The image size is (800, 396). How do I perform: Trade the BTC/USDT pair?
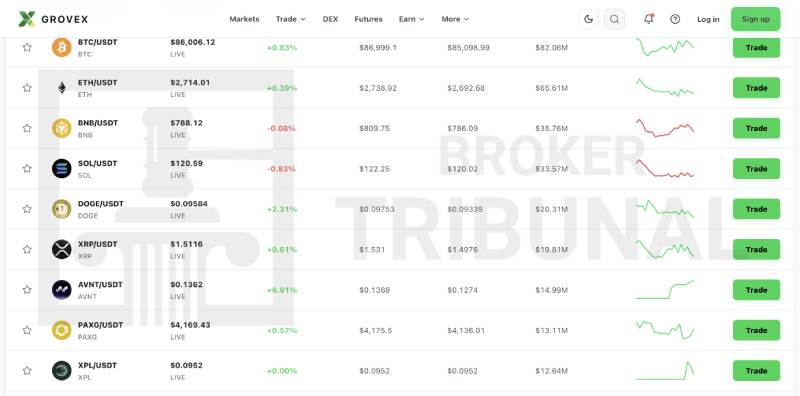[756, 47]
